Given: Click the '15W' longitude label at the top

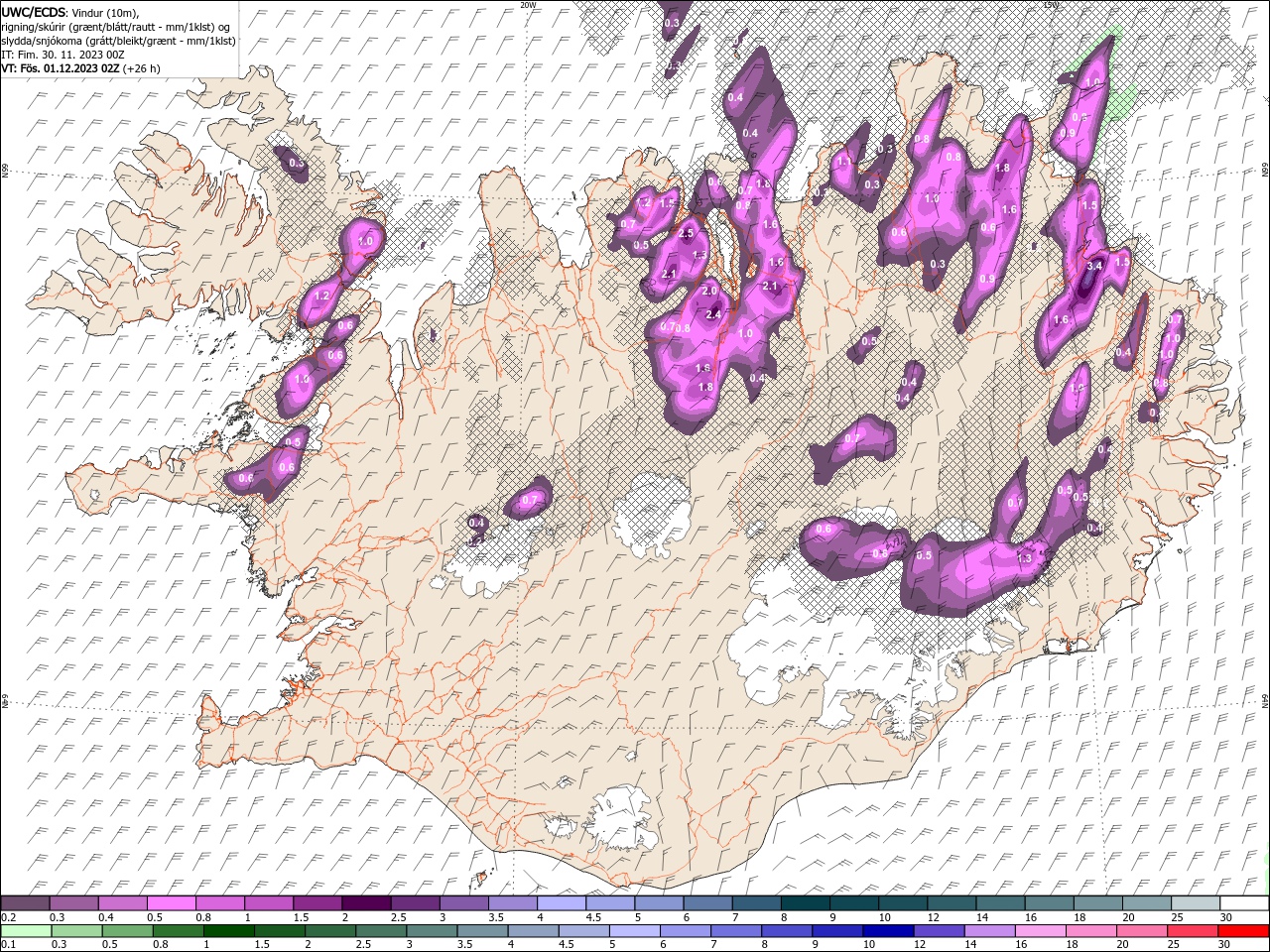Looking at the screenshot, I should click(1051, 5).
